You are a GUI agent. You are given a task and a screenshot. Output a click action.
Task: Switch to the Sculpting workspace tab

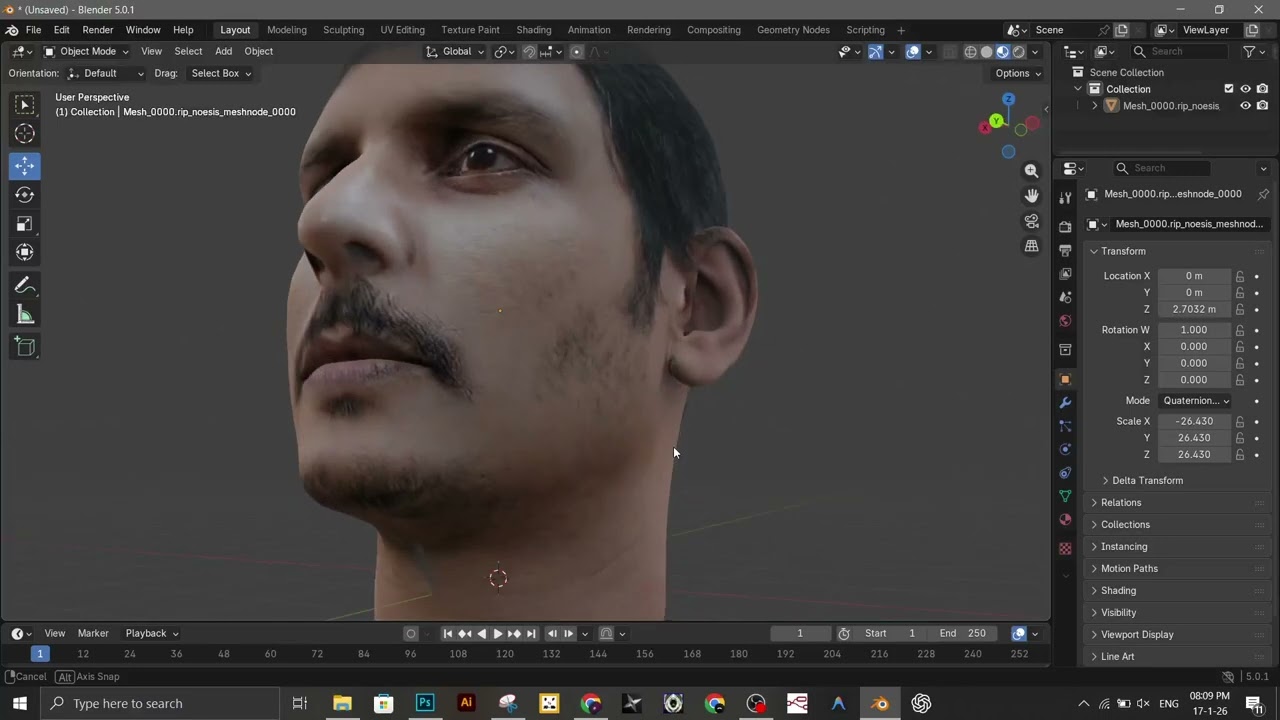coord(343,30)
